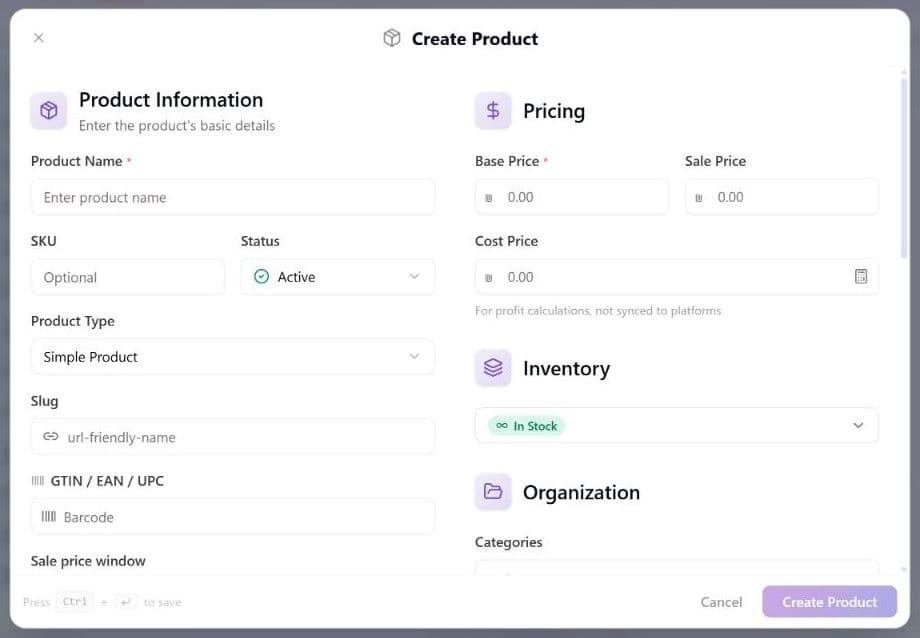Click the 'Product Name' field label
920x638 pixels.
coord(77,161)
